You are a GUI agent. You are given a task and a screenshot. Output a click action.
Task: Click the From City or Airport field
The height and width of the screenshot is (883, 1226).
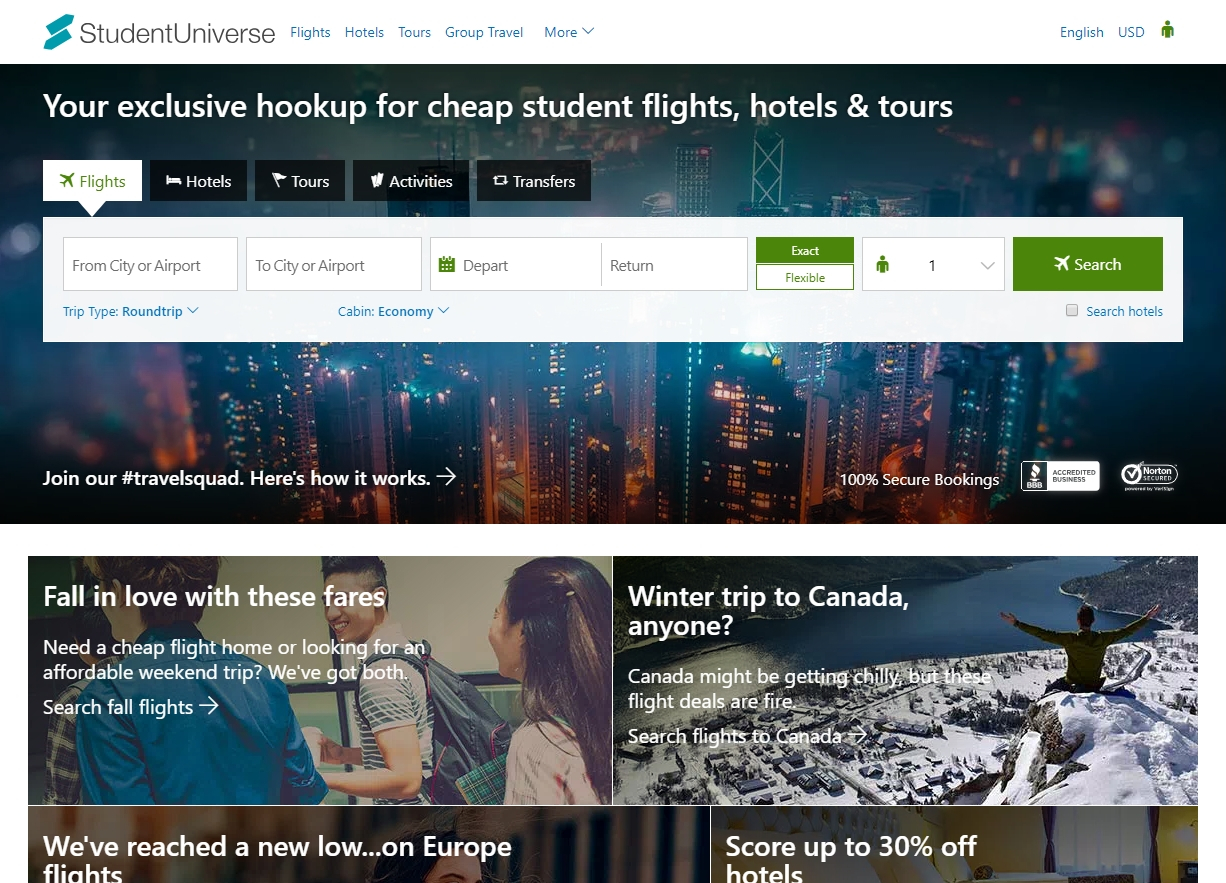(150, 264)
